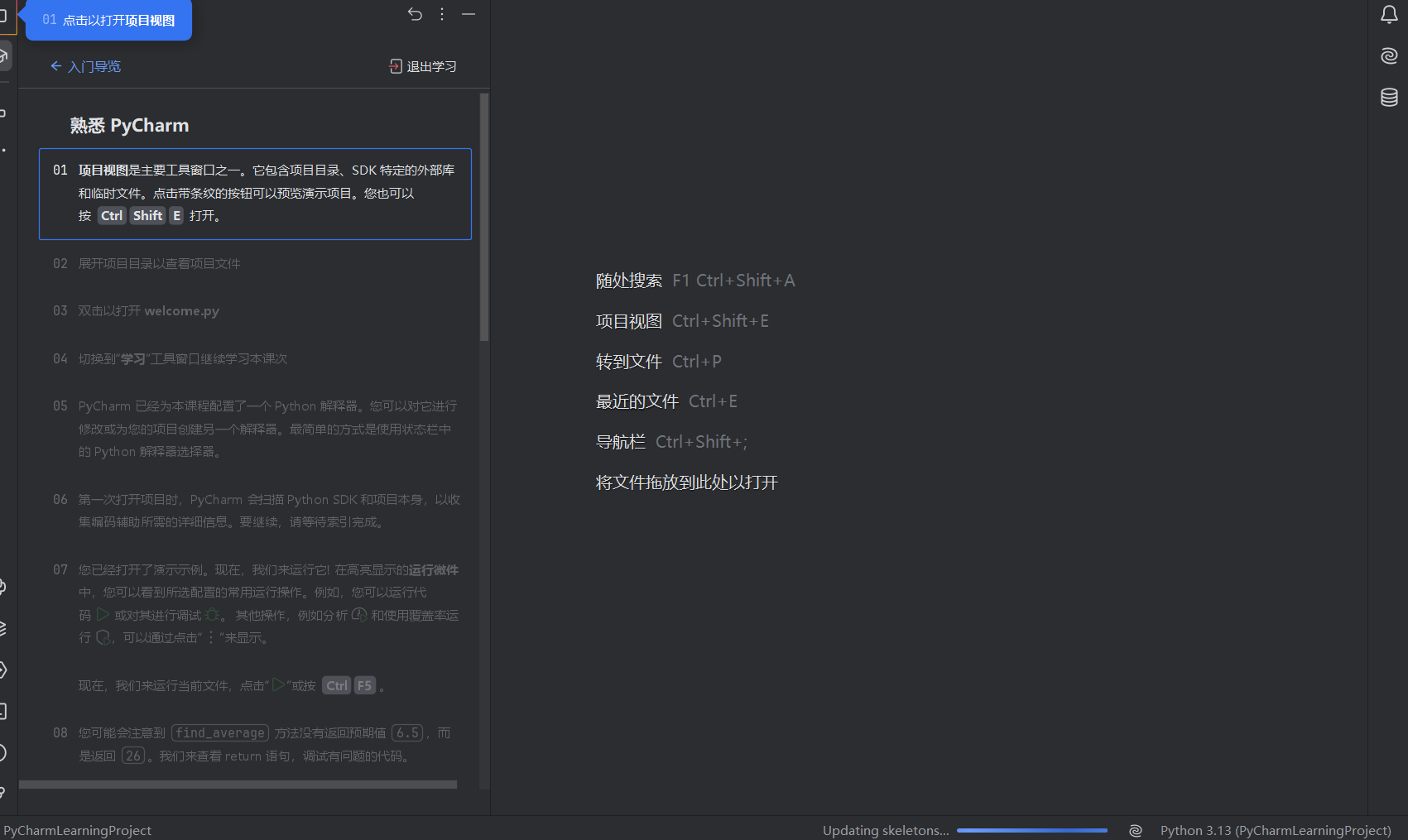This screenshot has width=1408, height=840.
Task: Click 随处搜索 hint in the editor area
Action: coord(695,281)
